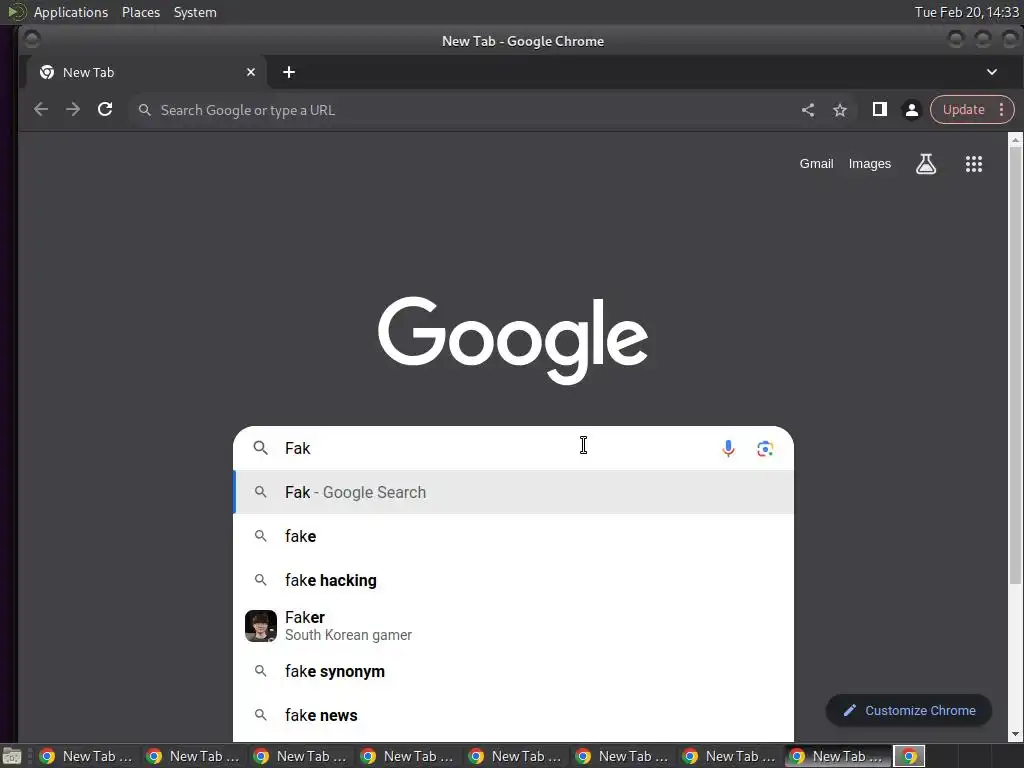The image size is (1024, 768).
Task: Click the magnifier icon in search box
Action: coord(261,448)
